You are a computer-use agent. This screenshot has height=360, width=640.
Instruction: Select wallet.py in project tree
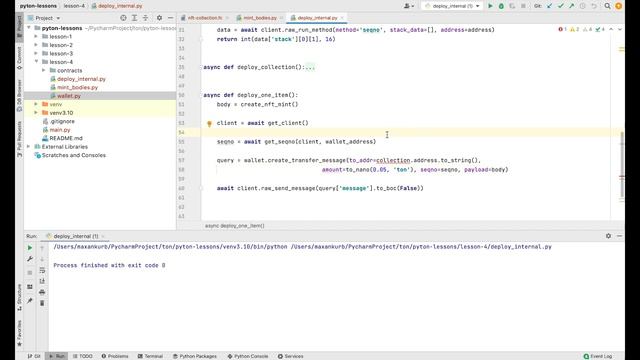coord(69,96)
